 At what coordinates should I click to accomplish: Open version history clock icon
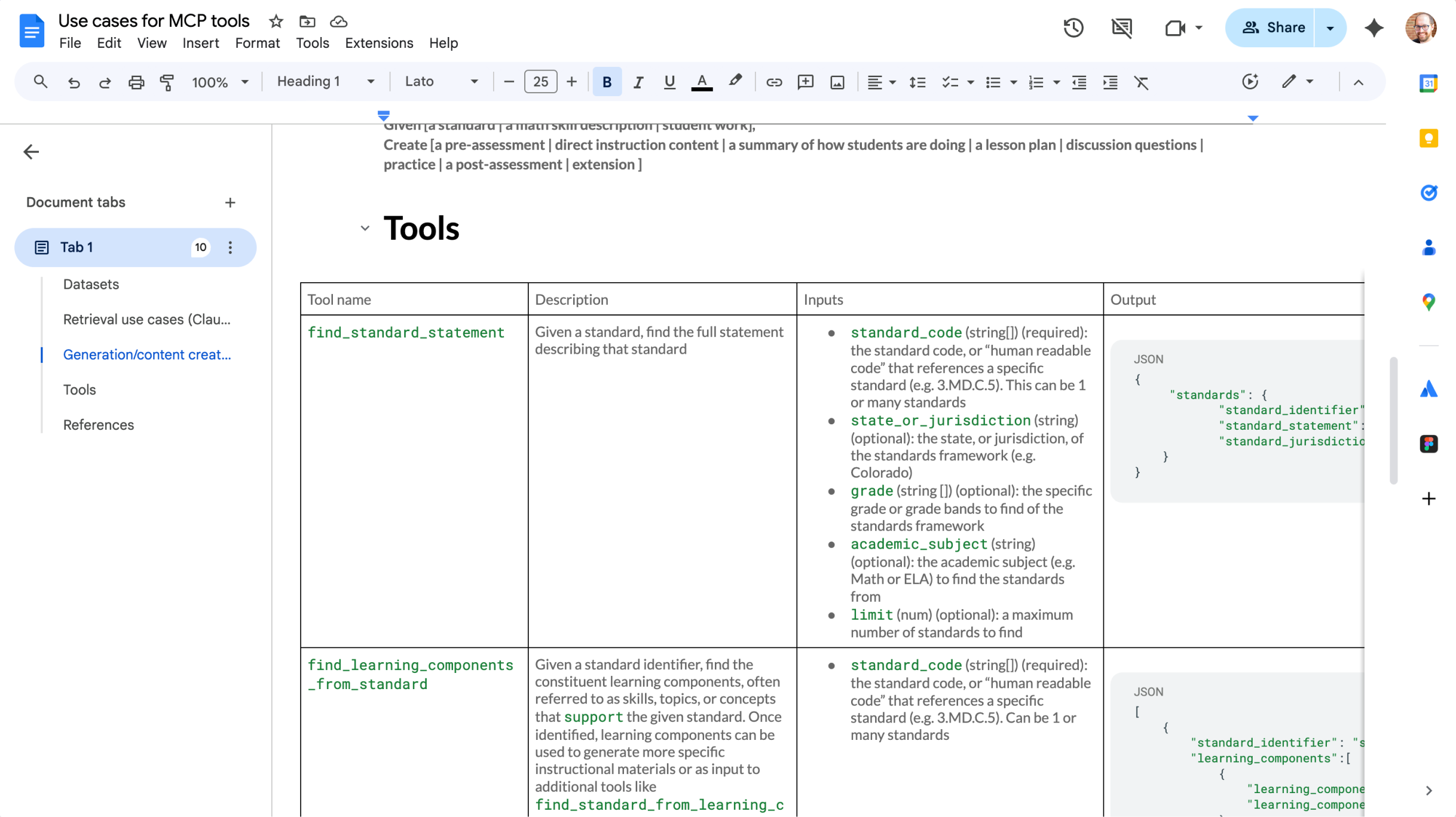tap(1073, 27)
